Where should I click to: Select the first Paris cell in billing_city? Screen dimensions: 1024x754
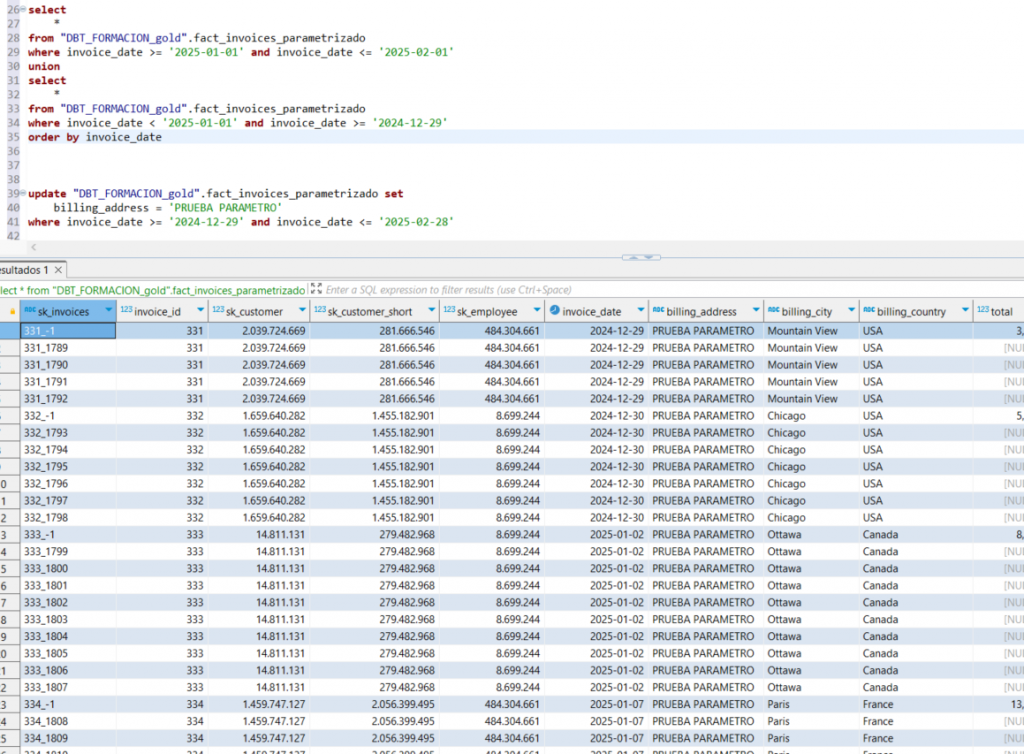click(780, 704)
